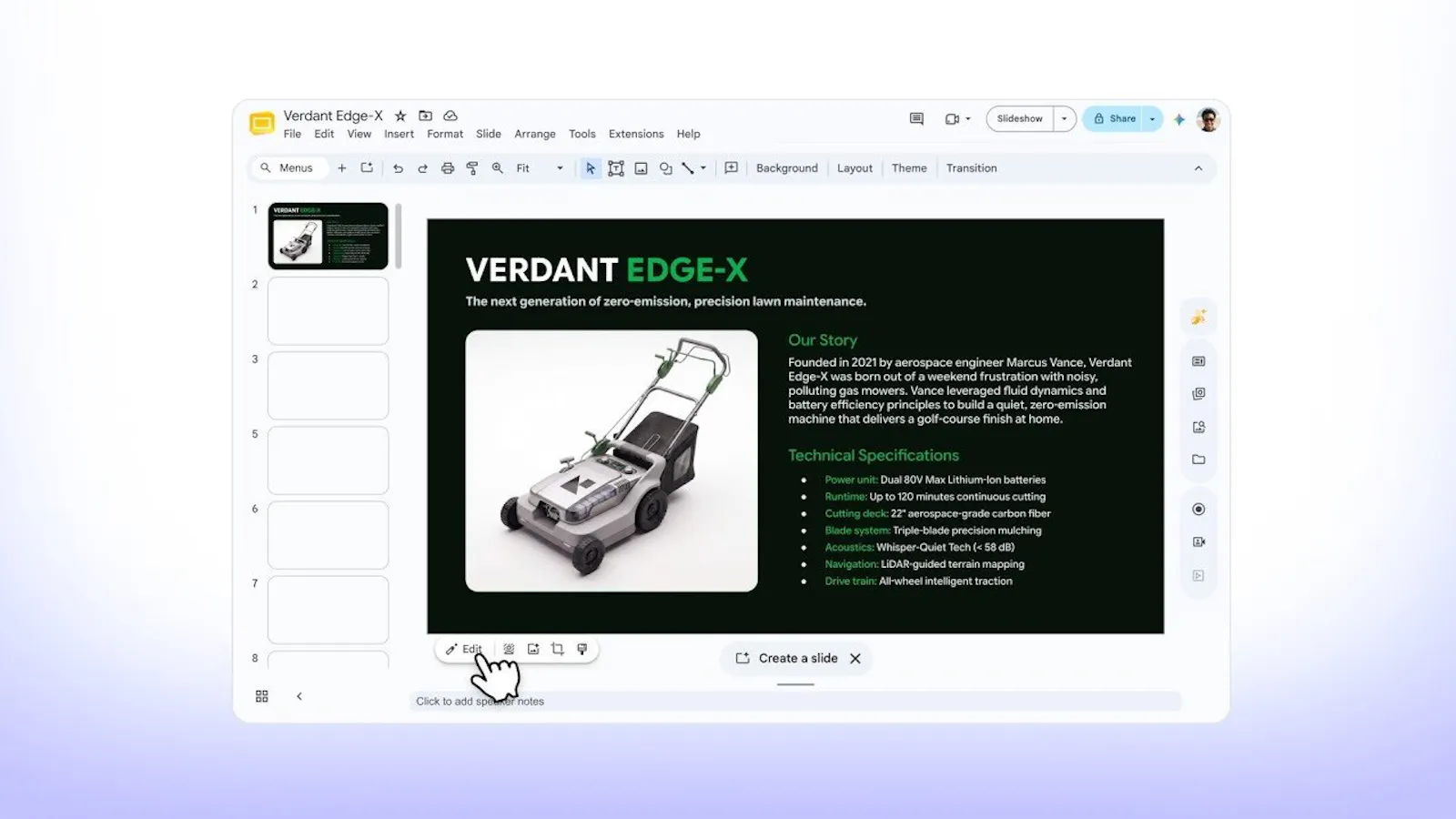This screenshot has height=819, width=1456.
Task: Click the Theme toolbar button
Action: [x=909, y=168]
